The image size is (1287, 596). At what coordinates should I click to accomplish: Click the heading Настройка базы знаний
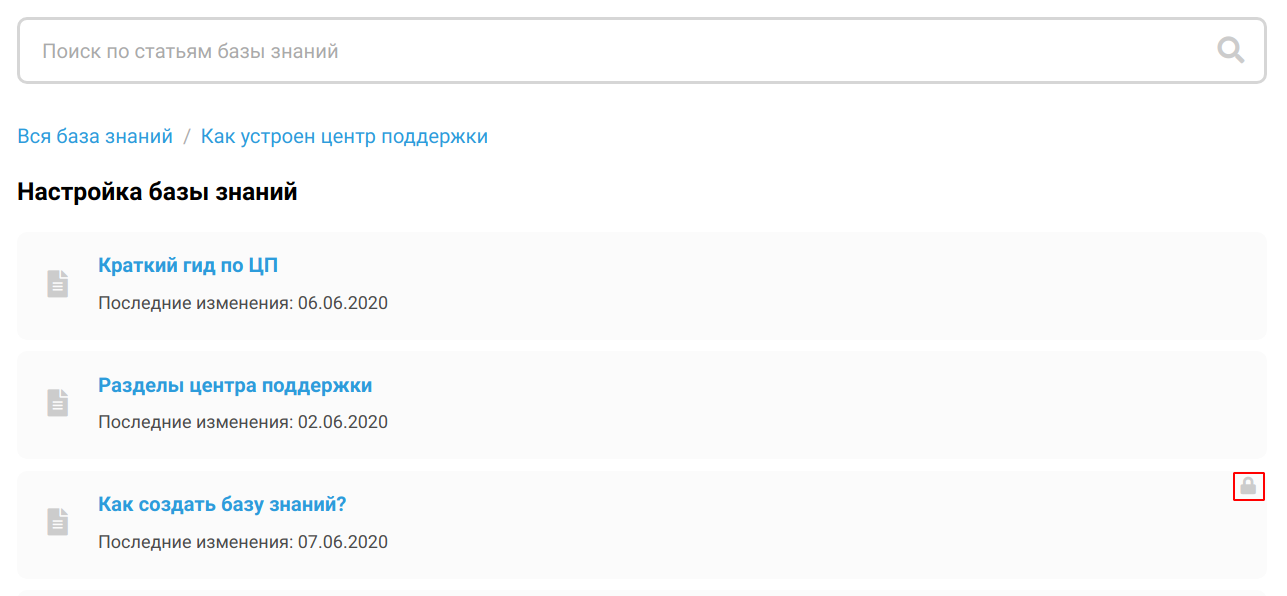coord(158,191)
